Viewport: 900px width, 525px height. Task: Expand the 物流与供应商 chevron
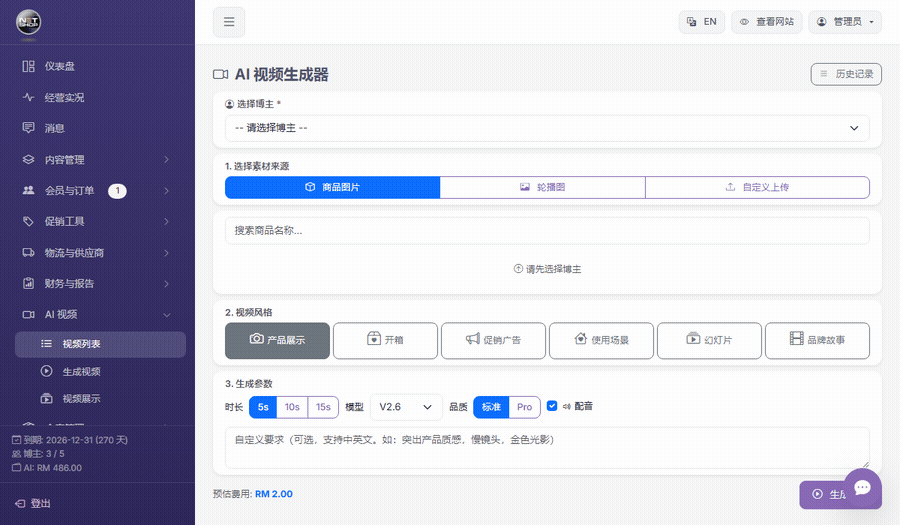(166, 252)
